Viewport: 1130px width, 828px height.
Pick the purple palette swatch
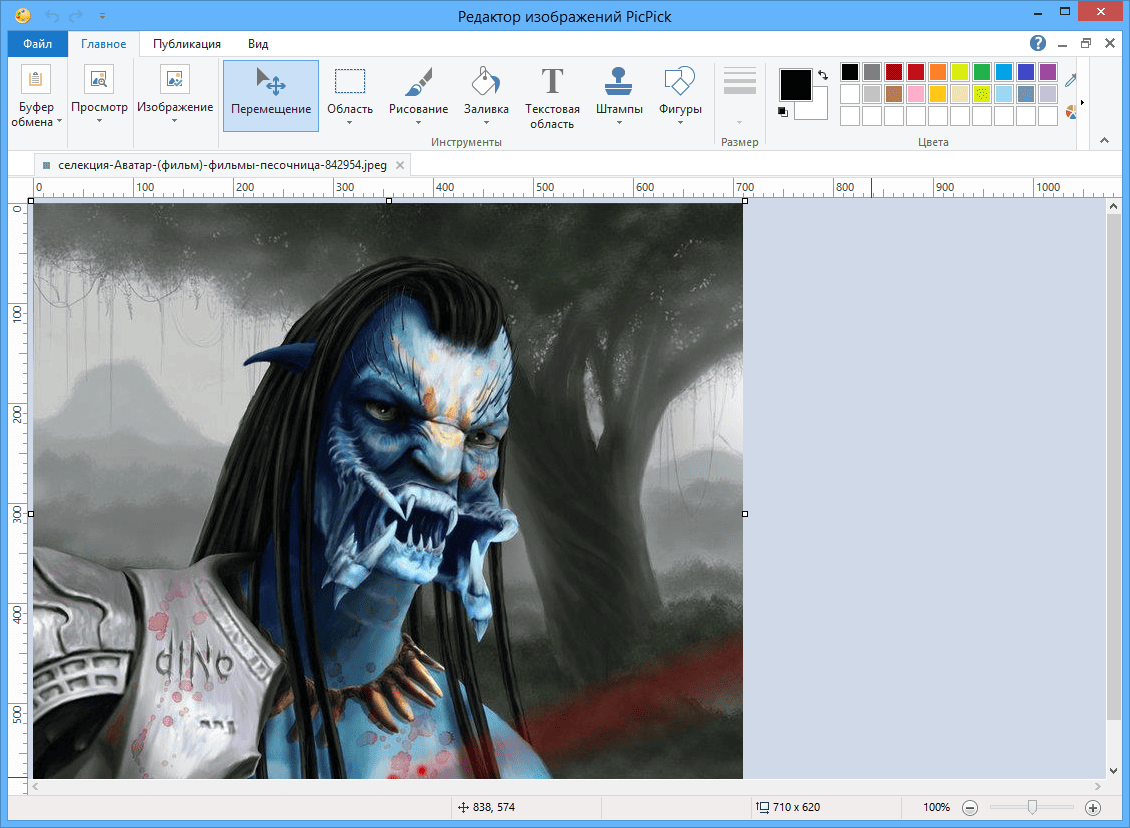coord(1048,72)
